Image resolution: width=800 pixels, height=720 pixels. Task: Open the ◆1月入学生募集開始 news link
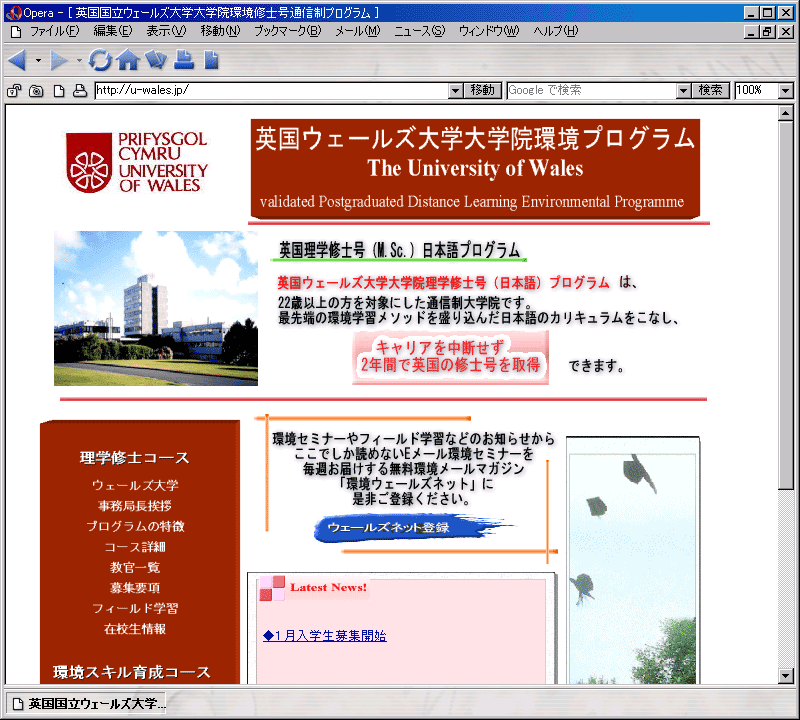click(324, 636)
